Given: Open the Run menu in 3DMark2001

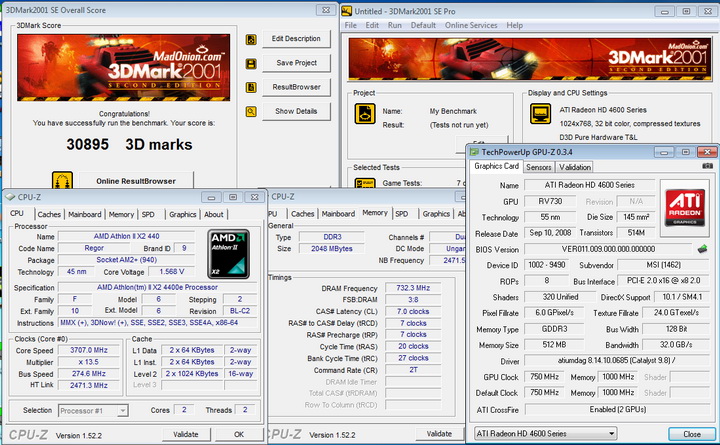Looking at the screenshot, I should pos(394,25).
